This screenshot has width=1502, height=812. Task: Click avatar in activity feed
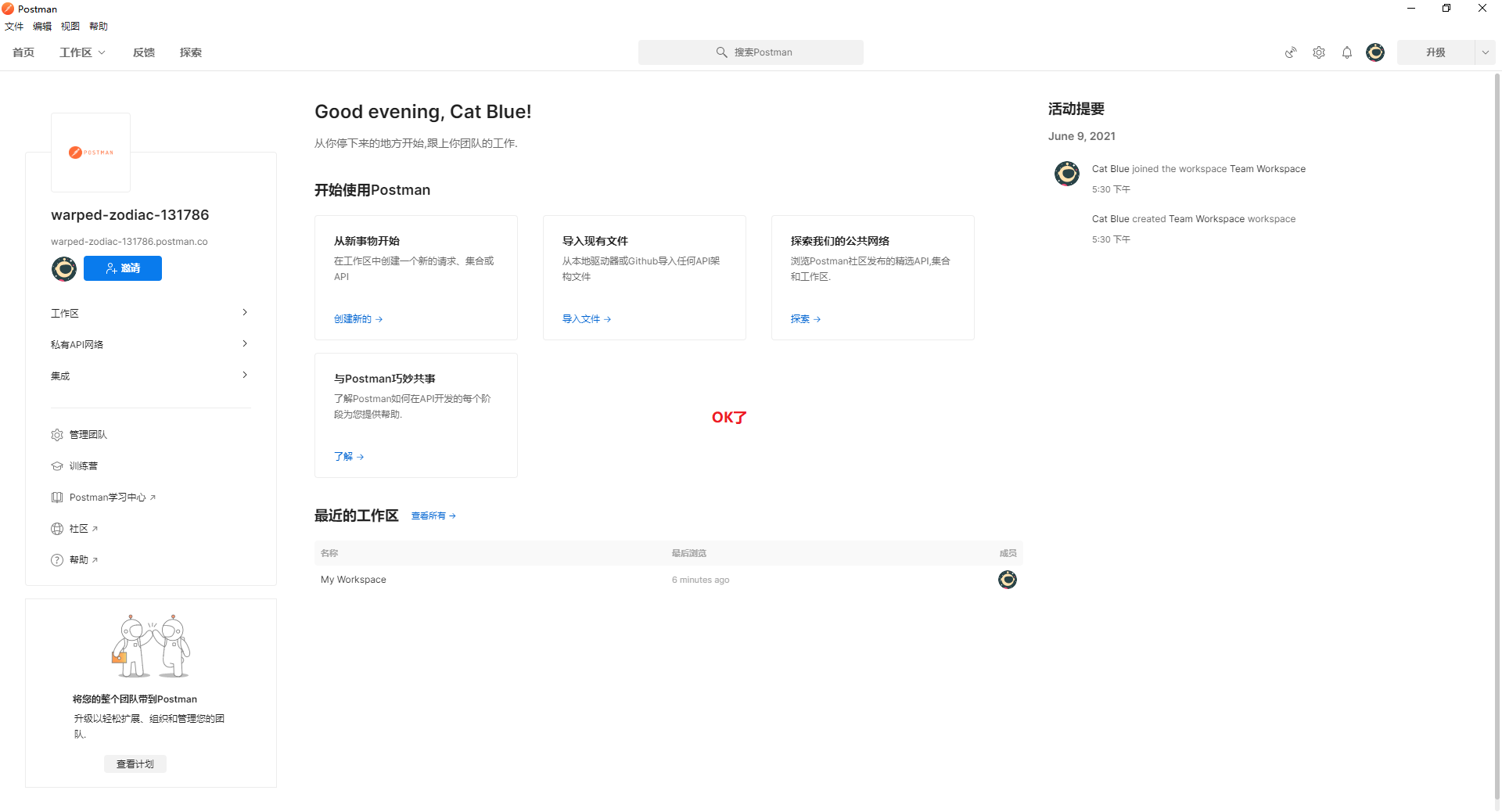1067,173
